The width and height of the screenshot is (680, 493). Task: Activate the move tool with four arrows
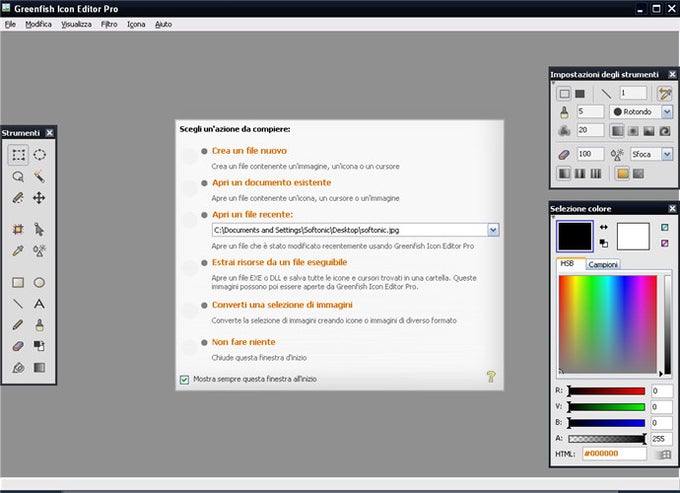[39, 198]
